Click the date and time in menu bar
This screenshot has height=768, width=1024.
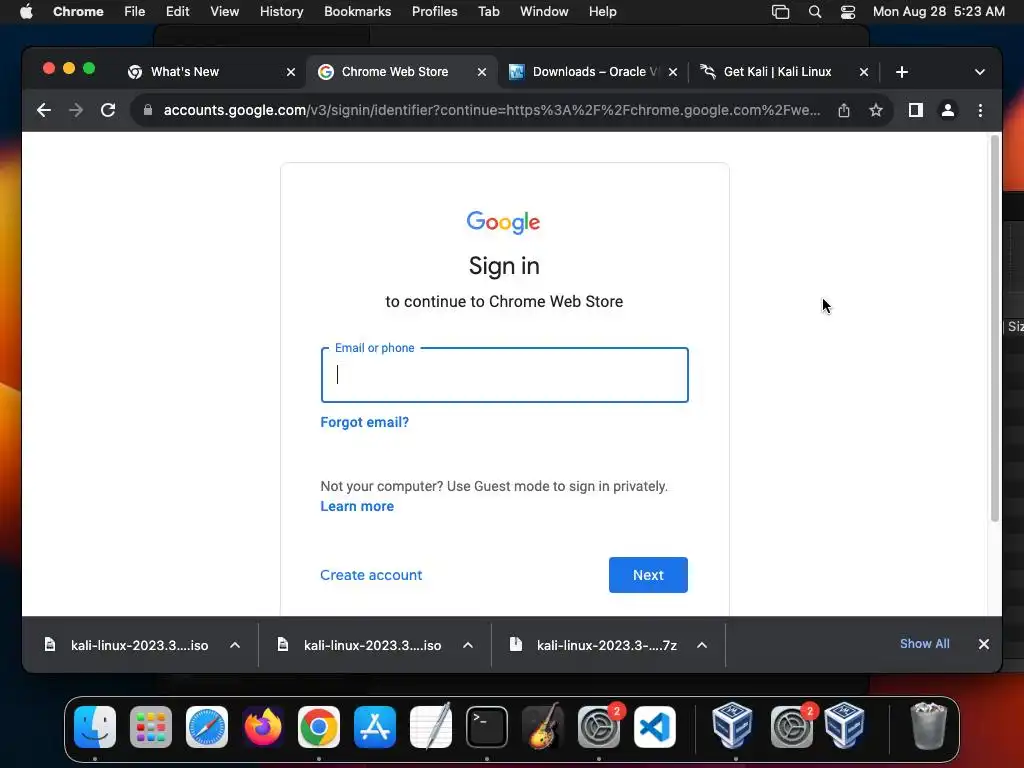[x=938, y=12]
